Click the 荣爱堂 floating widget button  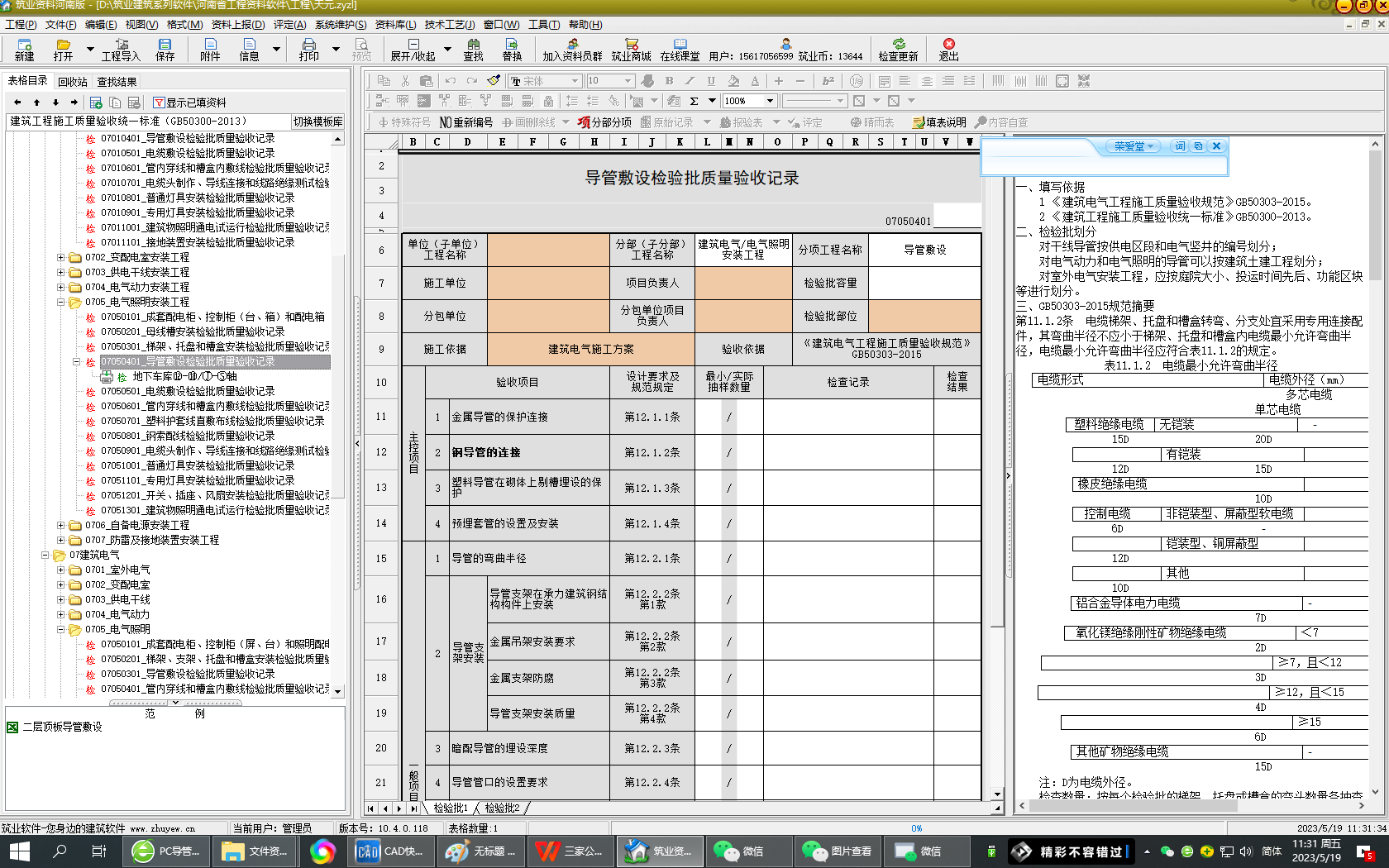[x=1133, y=146]
